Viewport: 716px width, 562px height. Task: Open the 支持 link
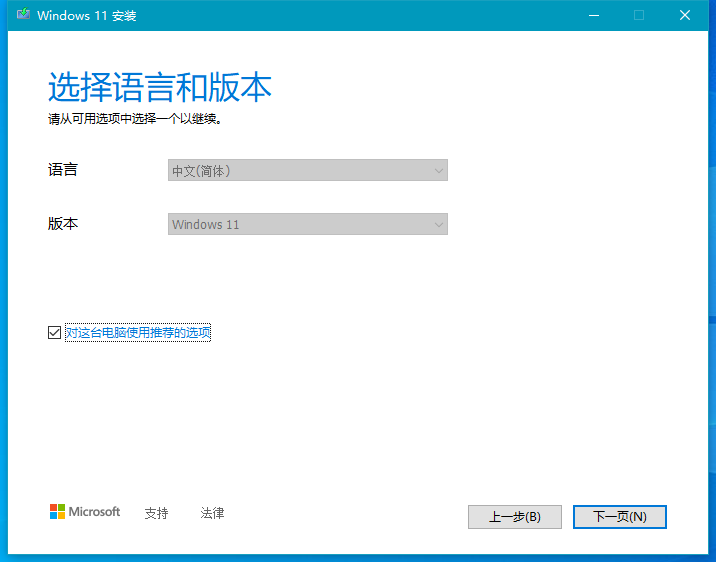click(157, 513)
